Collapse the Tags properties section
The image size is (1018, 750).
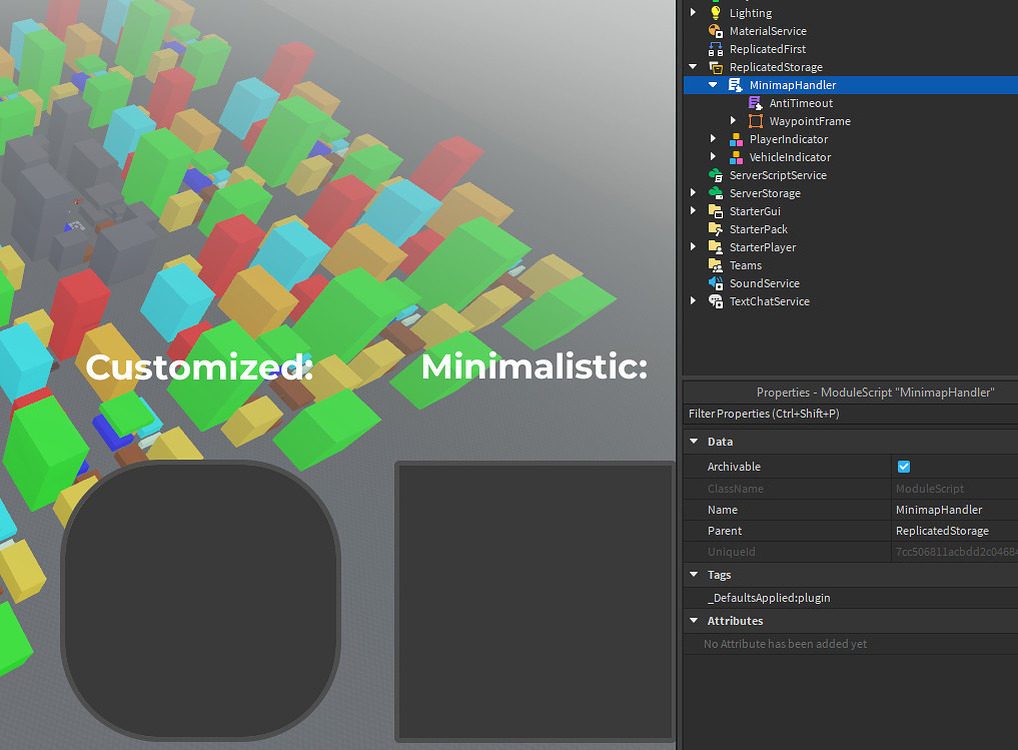point(693,575)
